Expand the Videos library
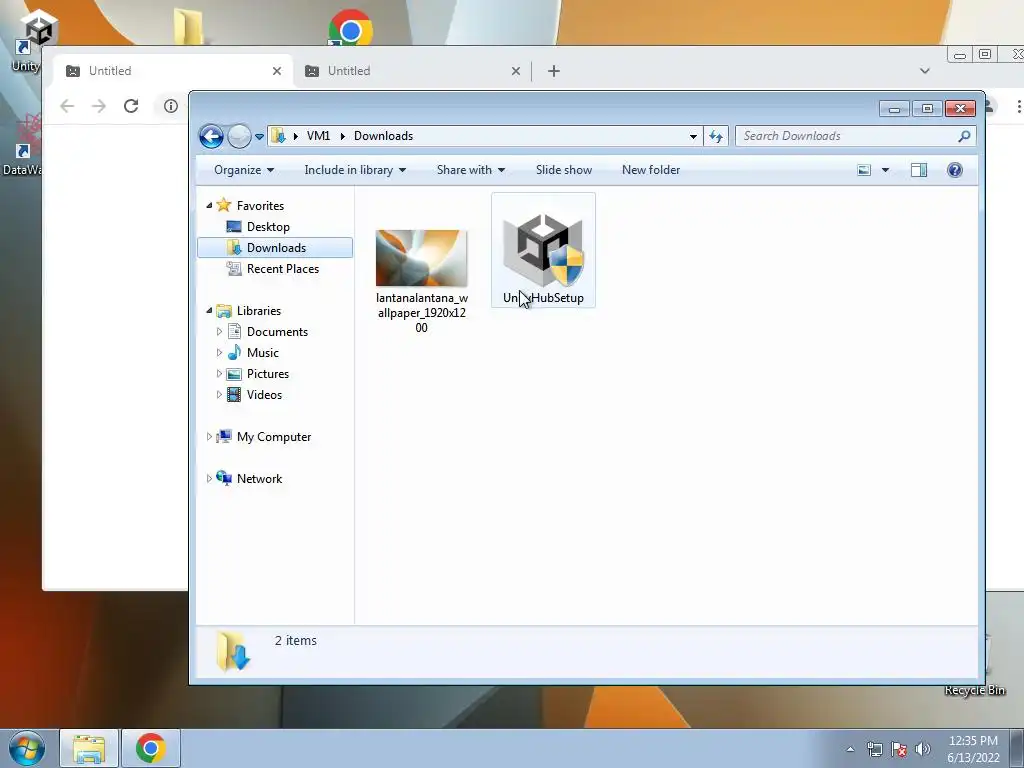Screen dimensions: 1024x768 click(219, 394)
